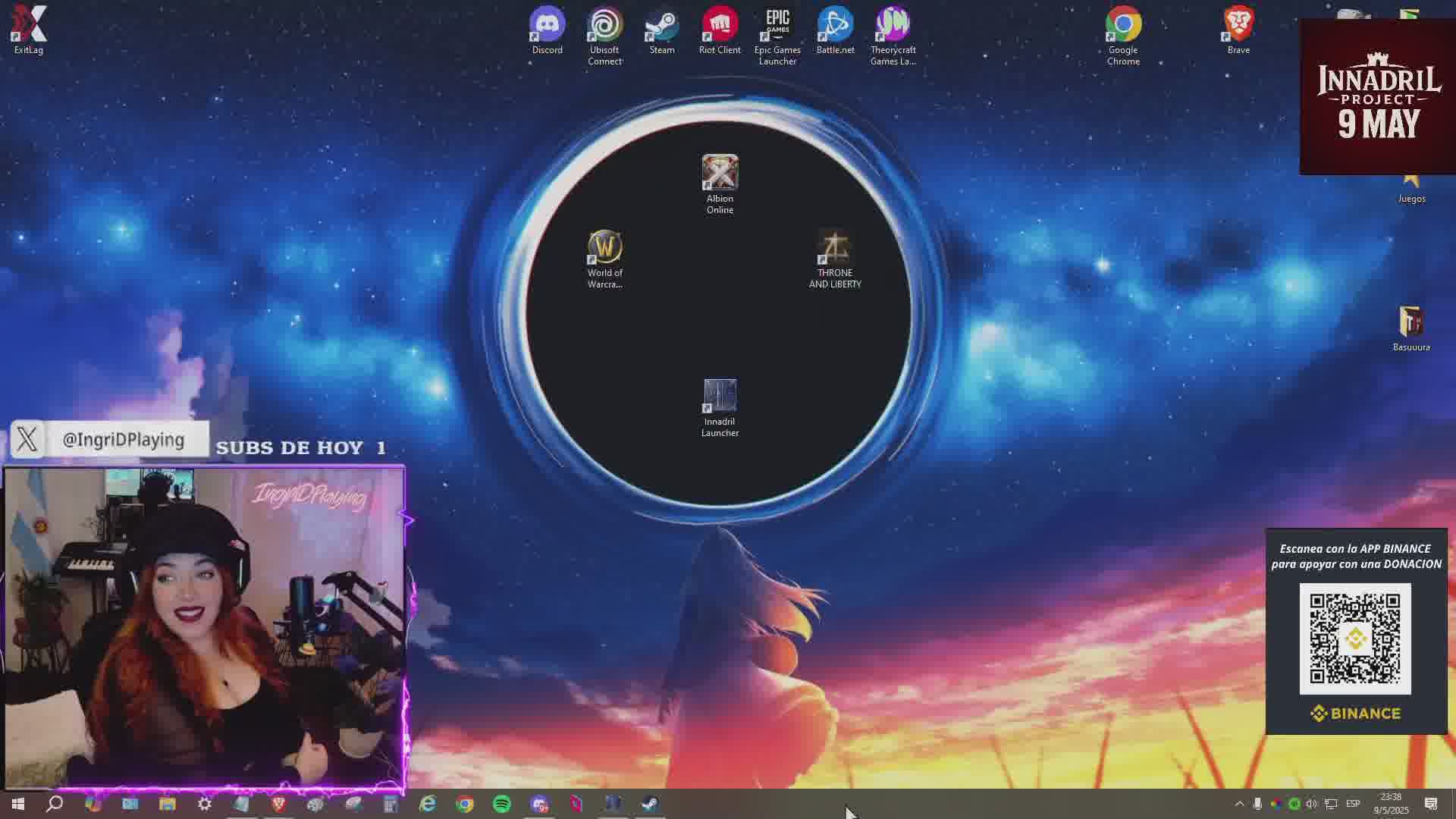Open the Windows Start menu
This screenshot has width=1456, height=819.
pos(18,804)
